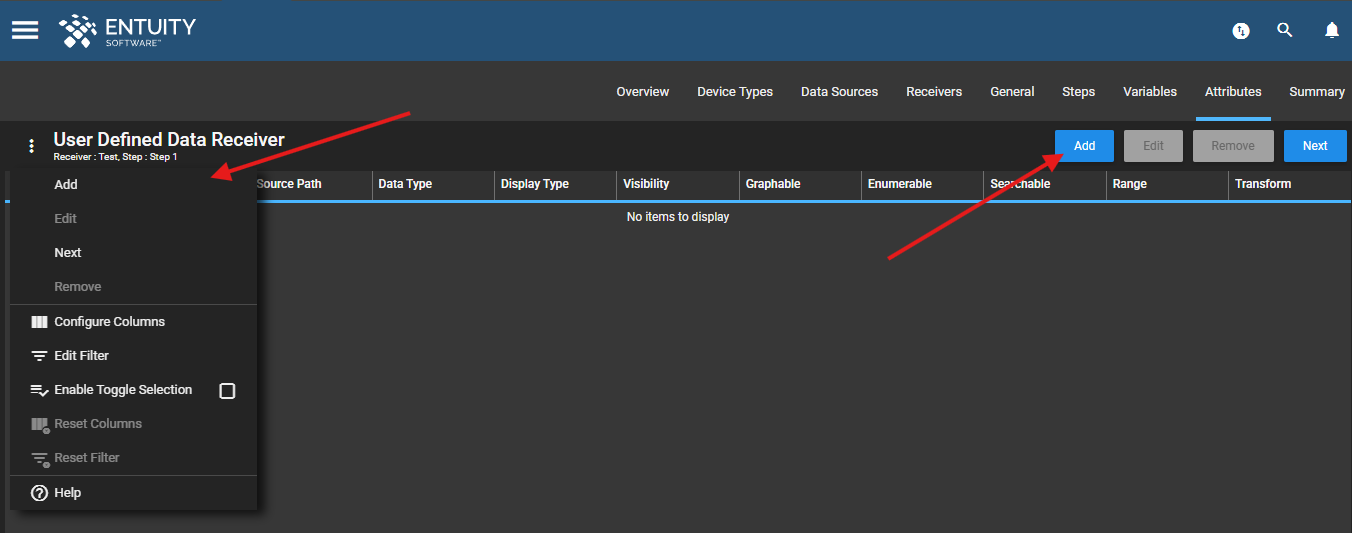1352x533 pixels.
Task: Open the data transfer status icon
Action: [1241, 31]
